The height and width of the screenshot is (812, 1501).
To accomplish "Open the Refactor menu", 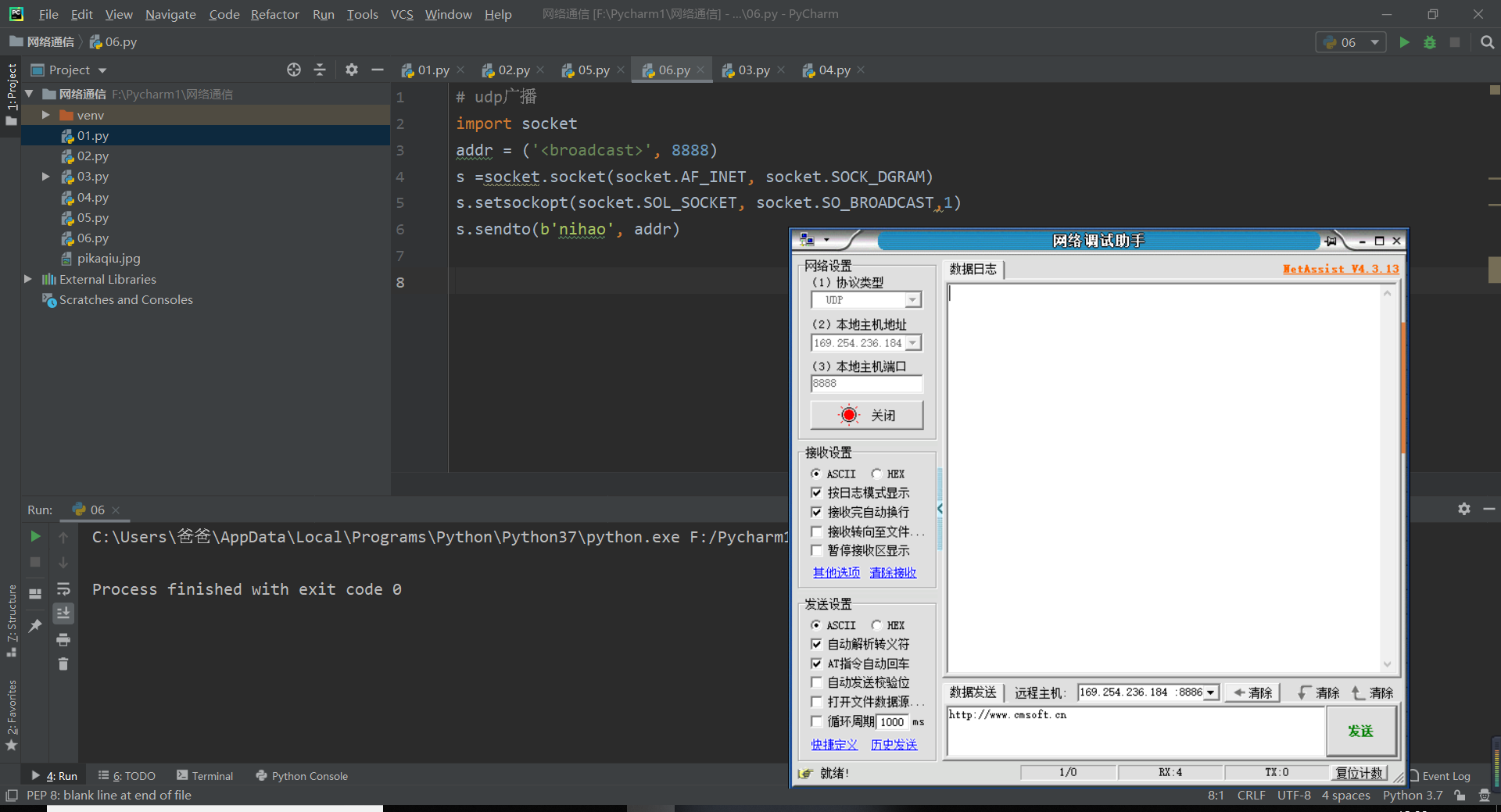I will [274, 14].
